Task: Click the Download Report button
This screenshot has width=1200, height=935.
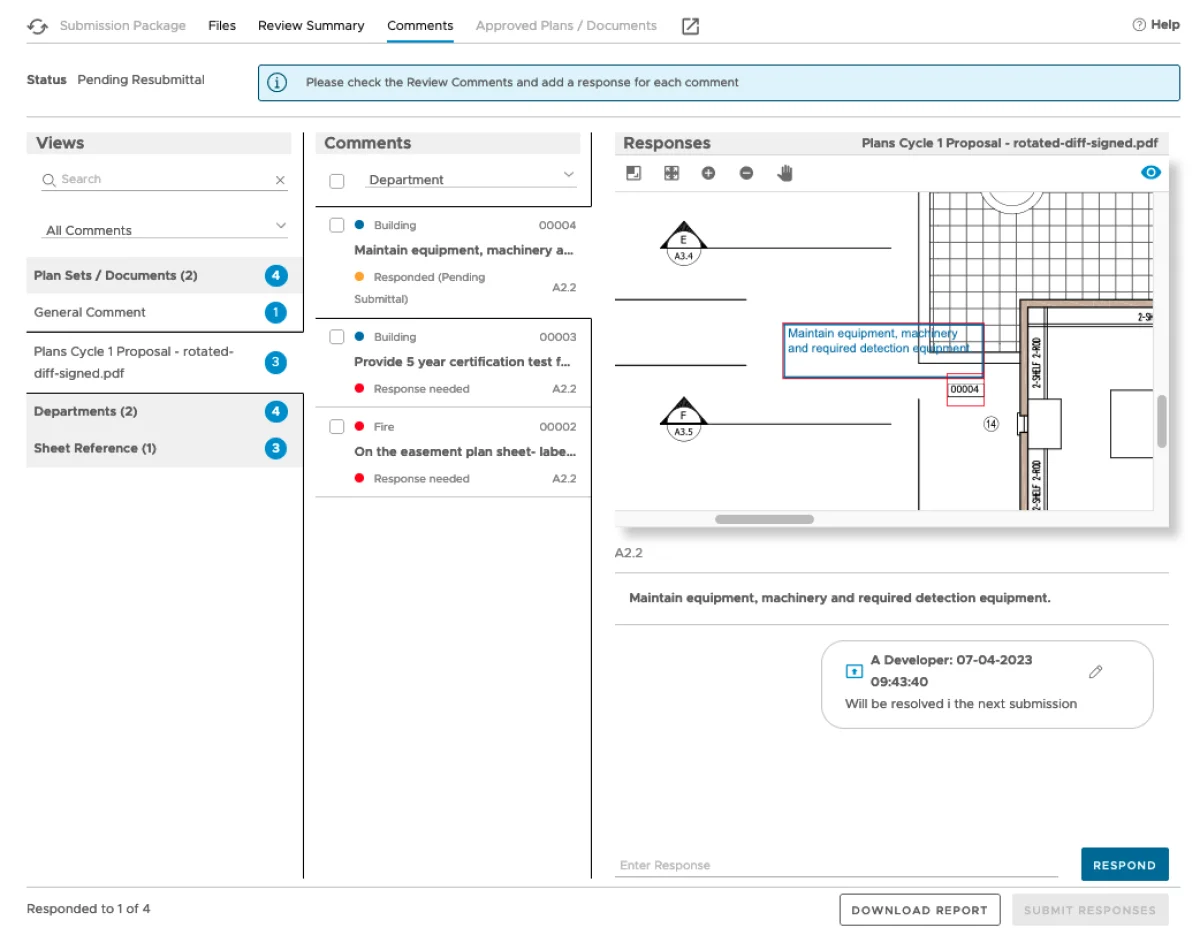Action: coord(919,910)
